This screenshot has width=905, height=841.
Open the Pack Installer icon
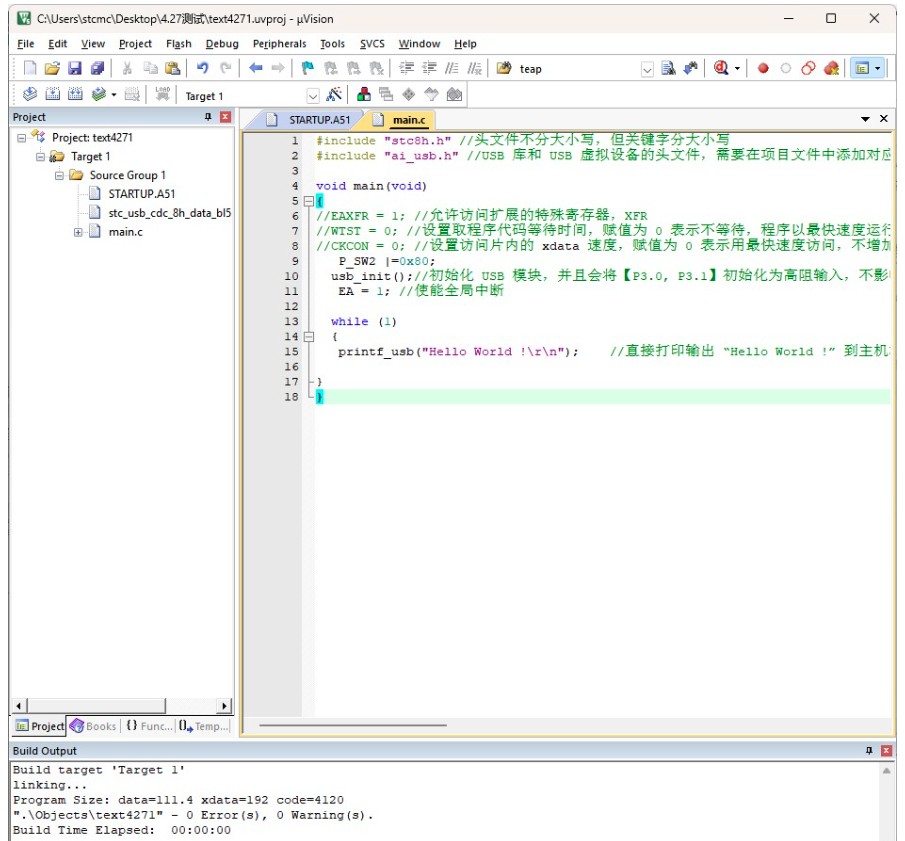454,94
